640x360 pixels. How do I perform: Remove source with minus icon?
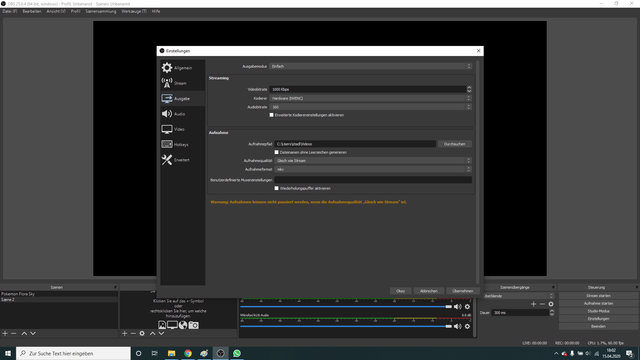(133, 333)
